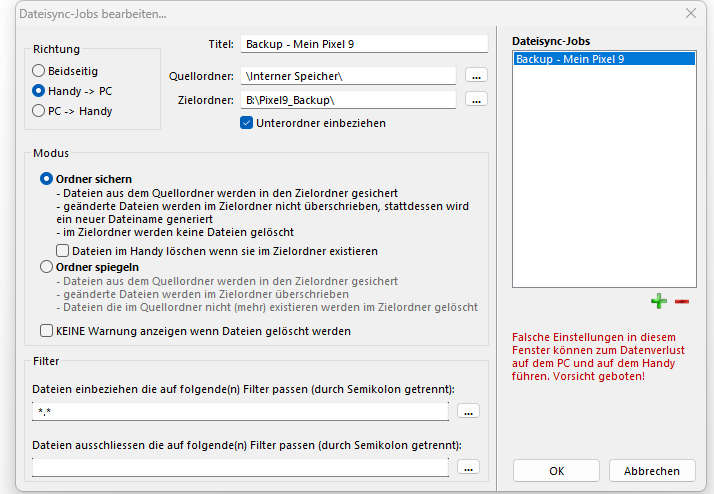Choose the PC -> Handy direction
Screen dimensions: 714x494
tap(39, 111)
